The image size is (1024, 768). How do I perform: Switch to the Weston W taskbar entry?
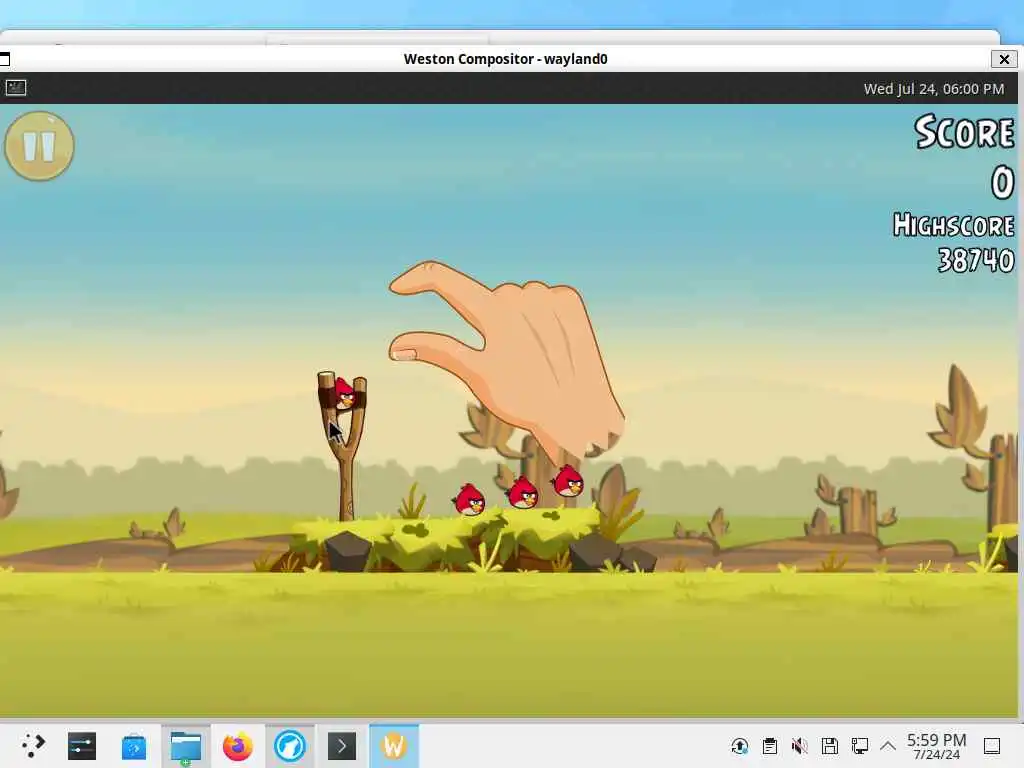click(x=394, y=746)
